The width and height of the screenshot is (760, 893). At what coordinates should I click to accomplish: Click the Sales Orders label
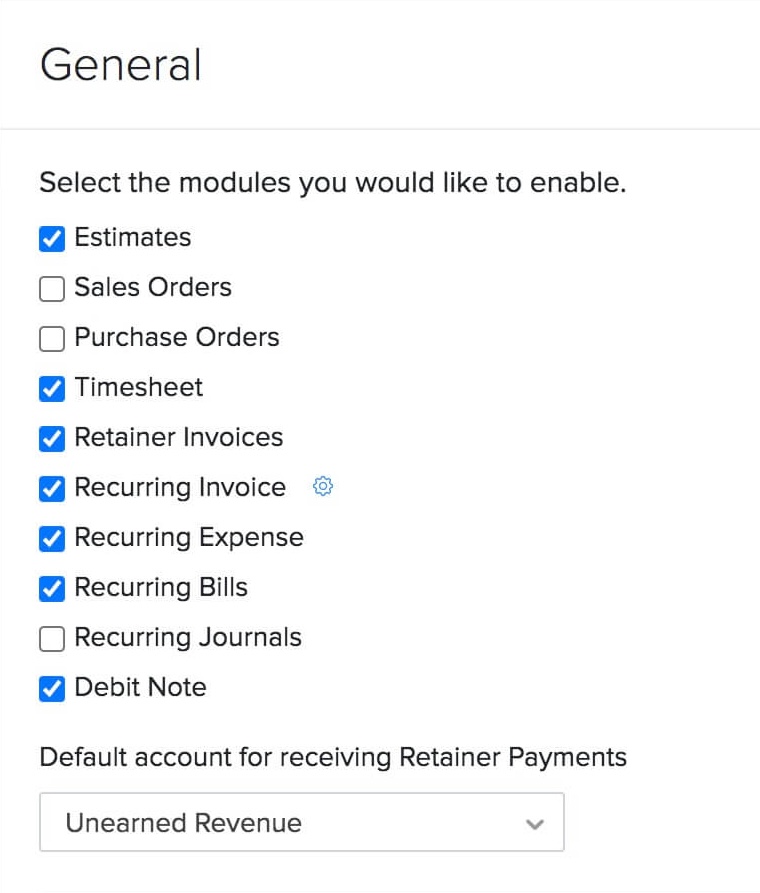click(x=152, y=288)
